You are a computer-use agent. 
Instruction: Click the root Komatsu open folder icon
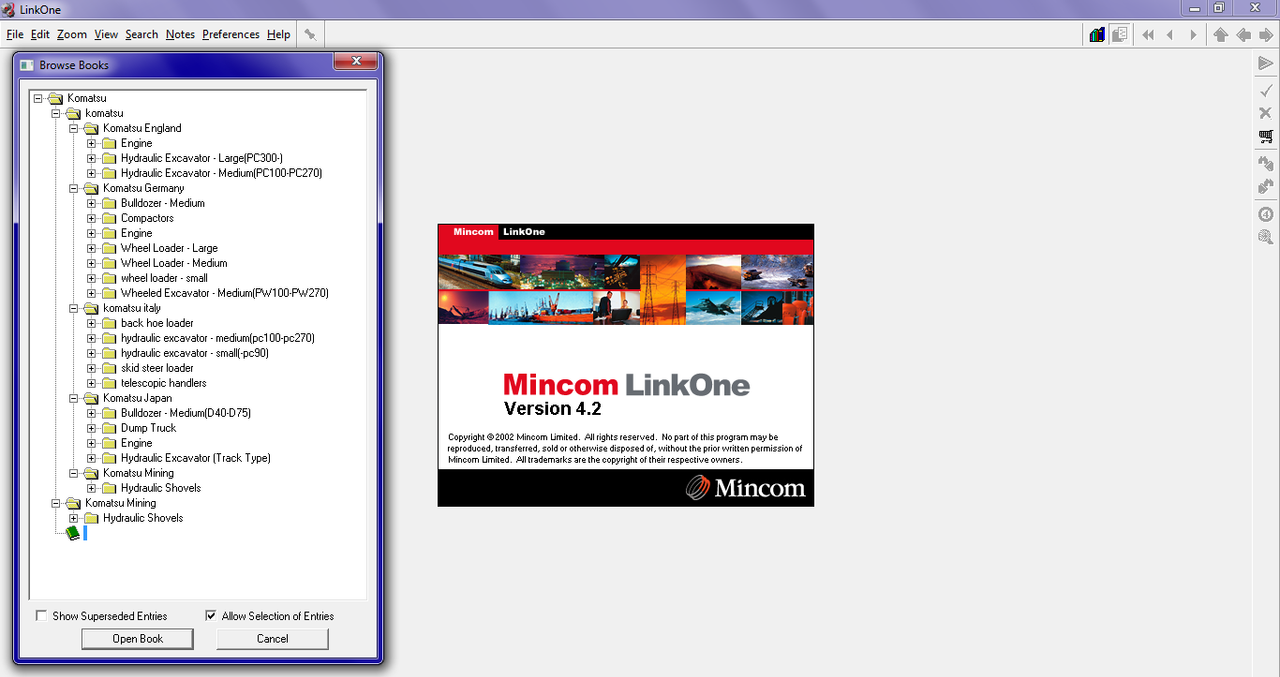click(55, 98)
